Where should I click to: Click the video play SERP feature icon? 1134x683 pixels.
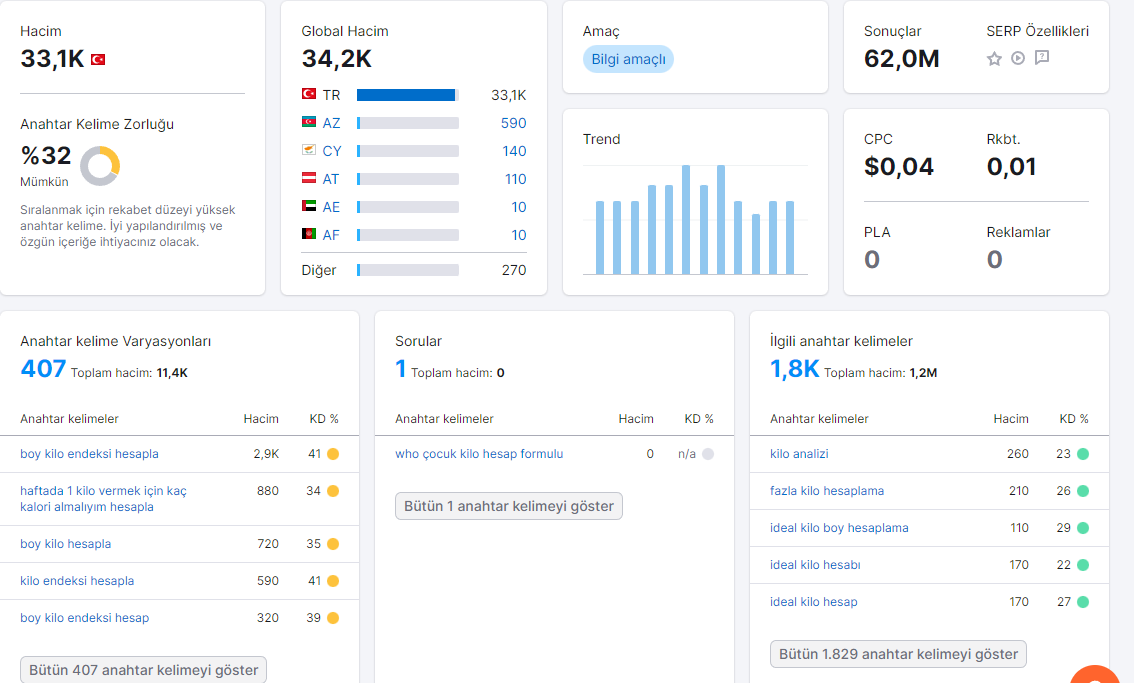coord(1018,58)
